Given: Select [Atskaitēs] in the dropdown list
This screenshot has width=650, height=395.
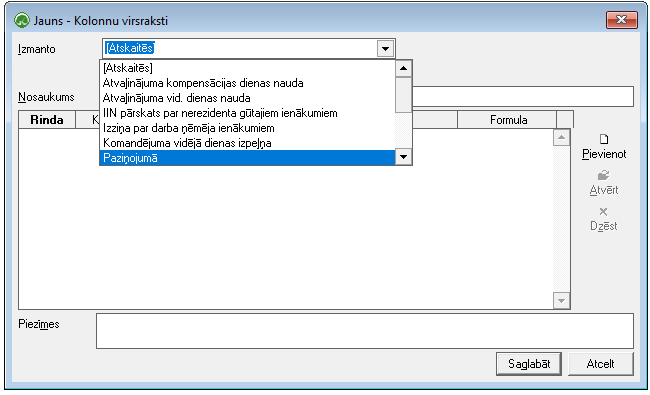Looking at the screenshot, I should pyautogui.click(x=247, y=68).
